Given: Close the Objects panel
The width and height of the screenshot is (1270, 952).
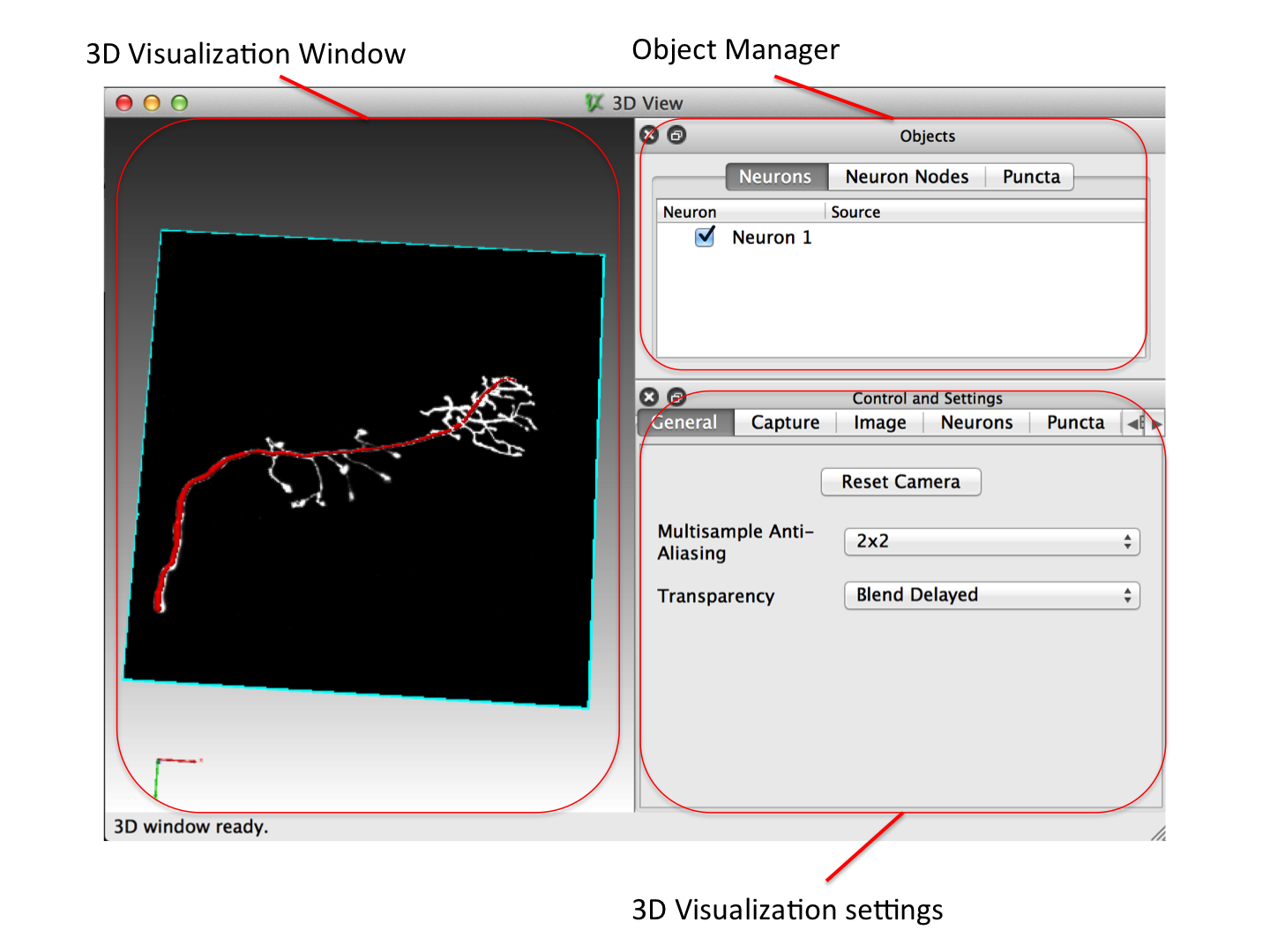Looking at the screenshot, I should [x=649, y=135].
